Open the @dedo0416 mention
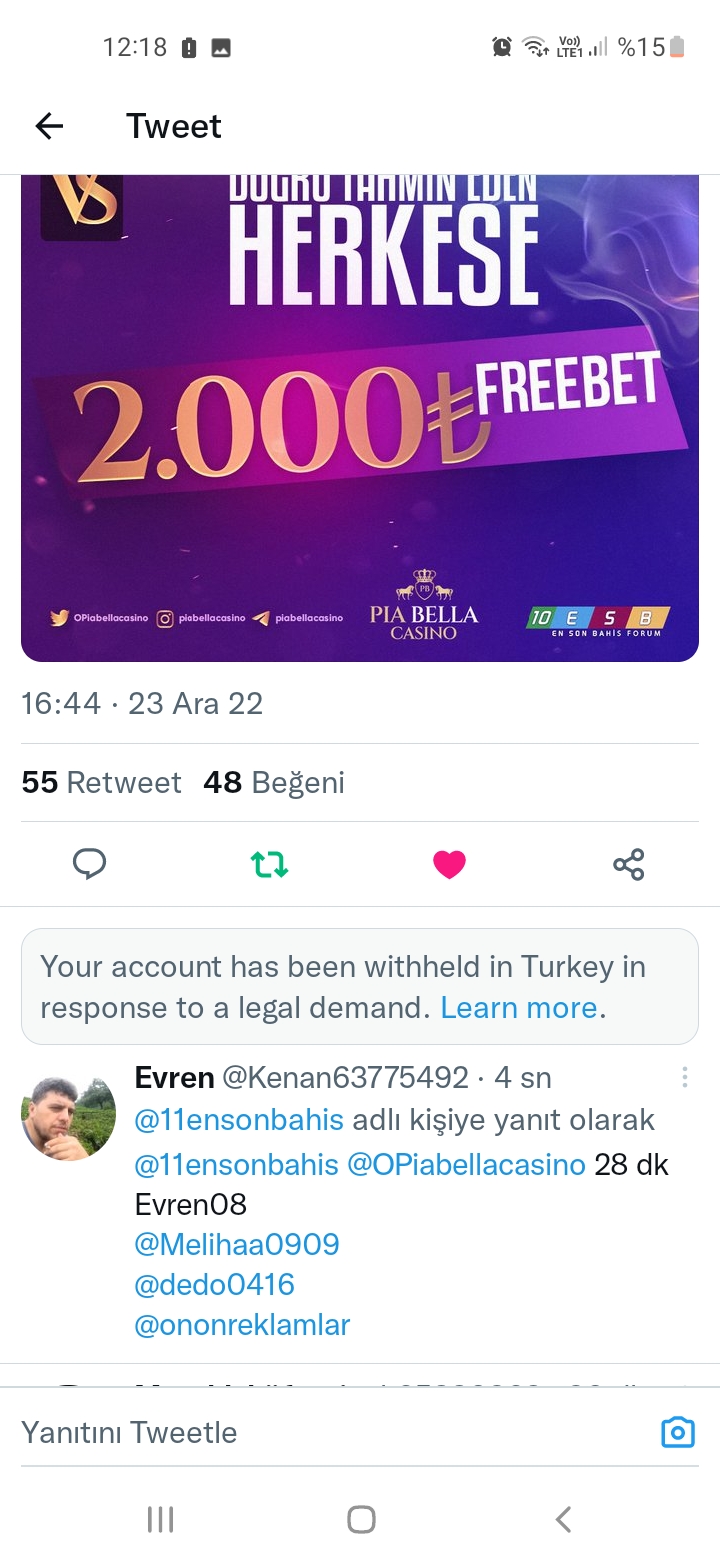This screenshot has height=1560, width=720. point(215,1285)
